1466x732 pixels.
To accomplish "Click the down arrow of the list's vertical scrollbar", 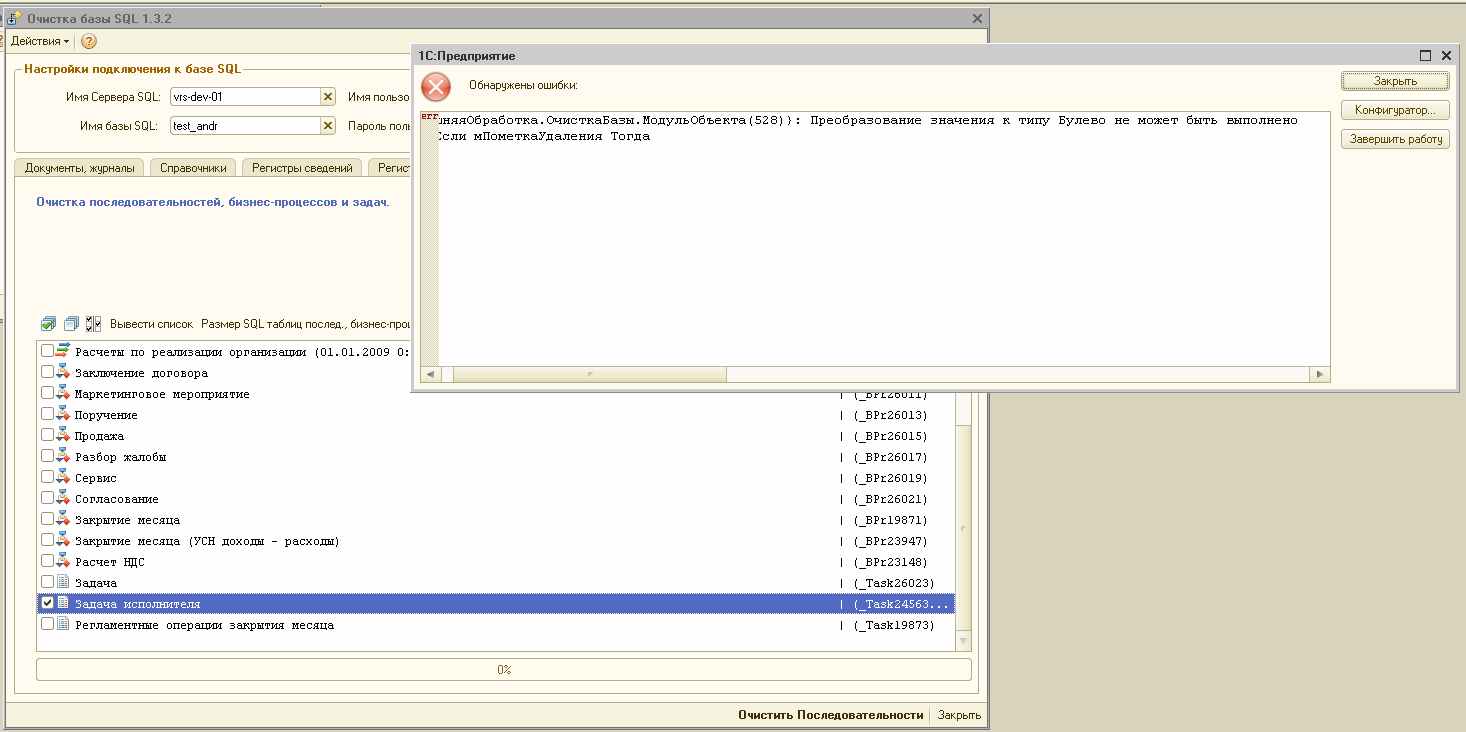I will (x=963, y=640).
